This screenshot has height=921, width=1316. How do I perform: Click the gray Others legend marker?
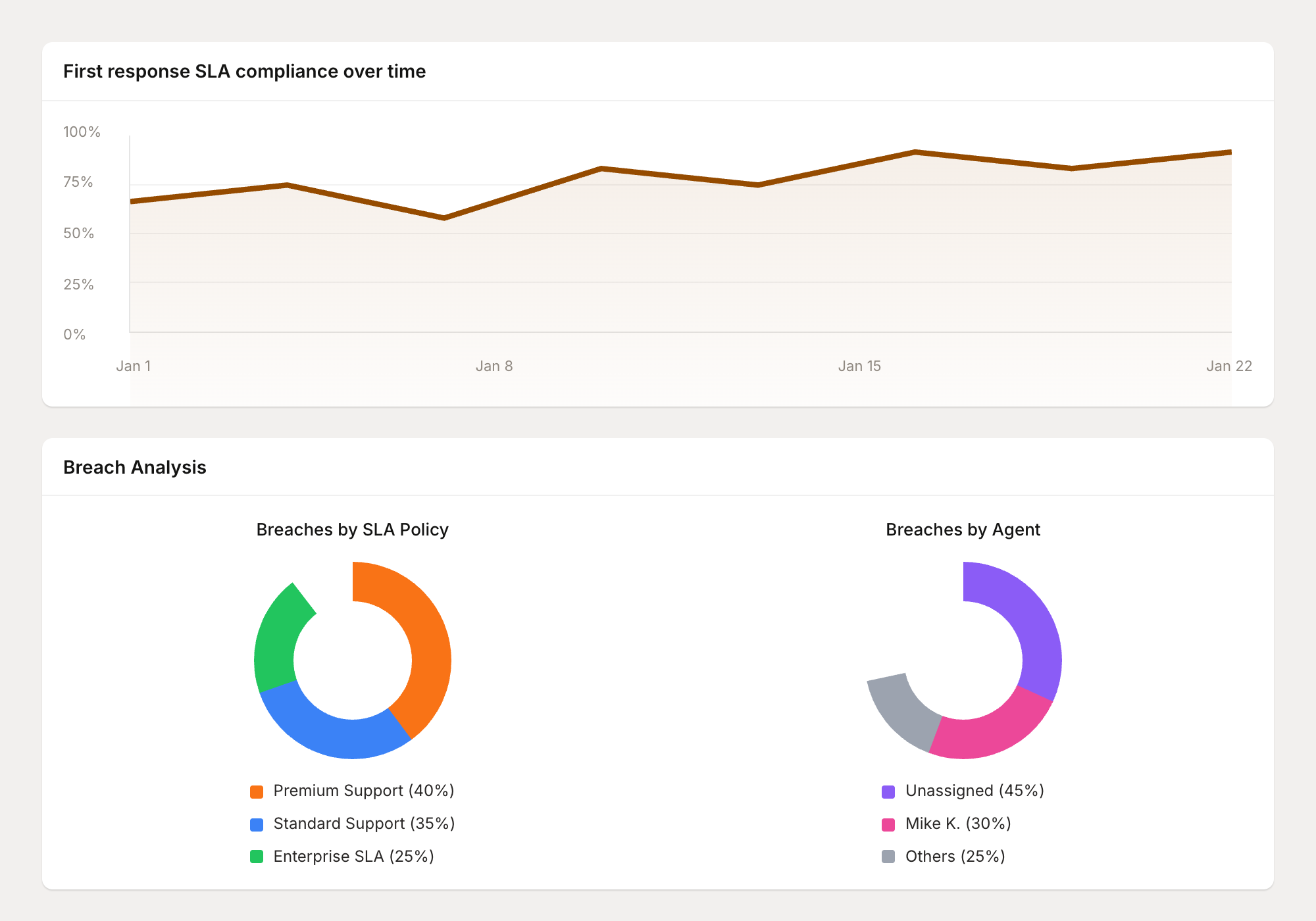coord(888,856)
